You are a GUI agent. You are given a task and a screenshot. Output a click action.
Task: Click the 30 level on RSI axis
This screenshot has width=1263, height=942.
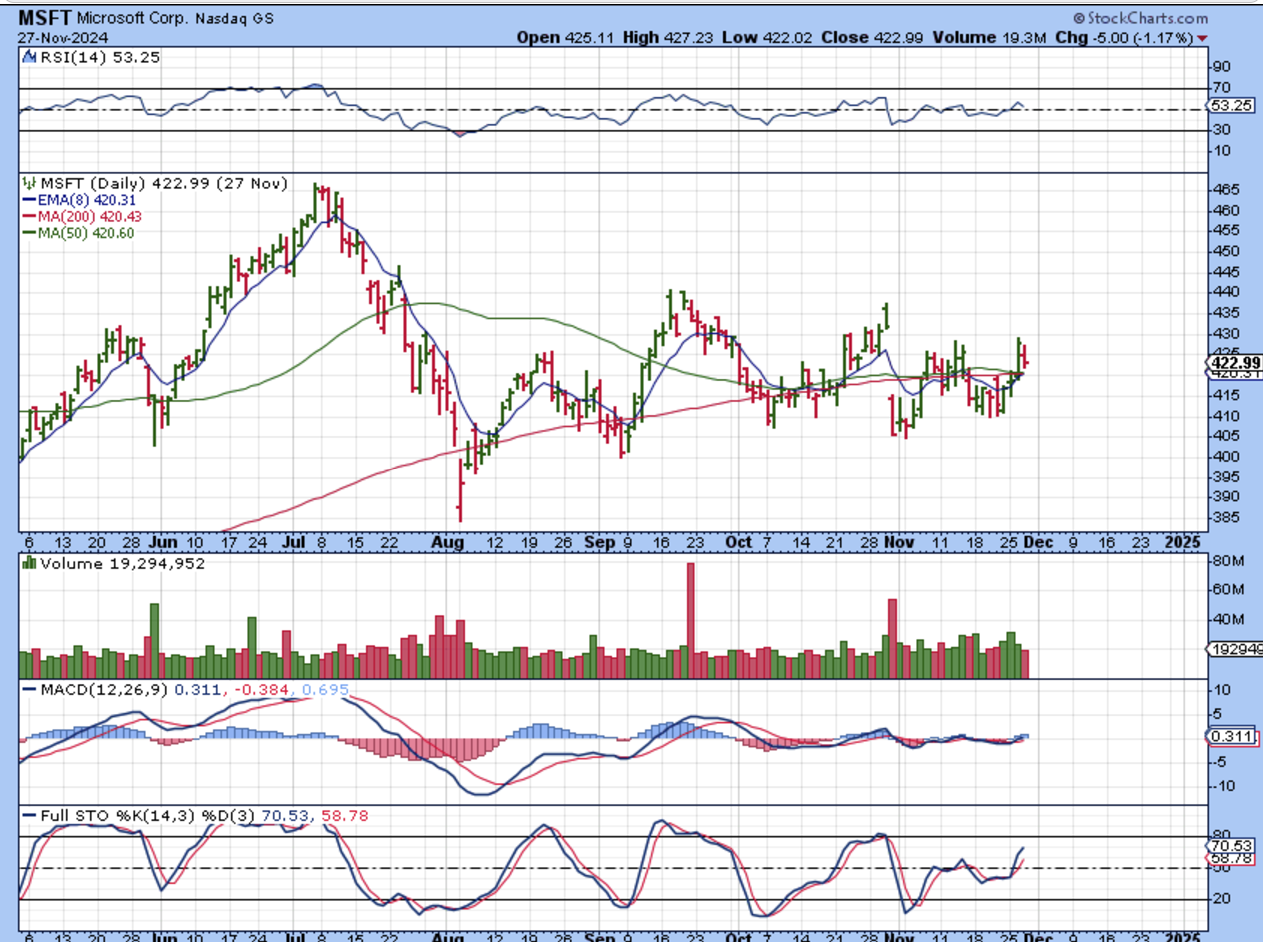(1220, 129)
